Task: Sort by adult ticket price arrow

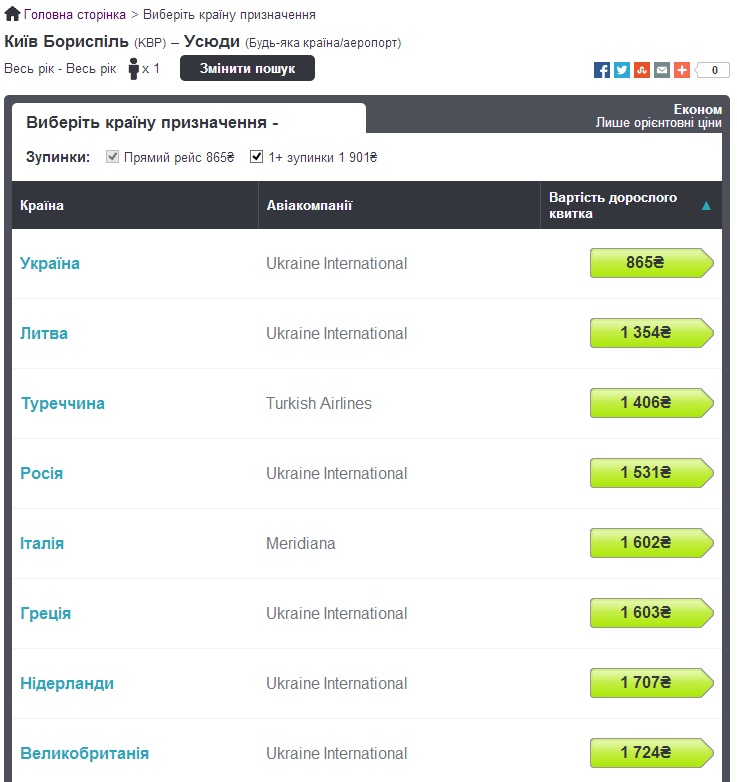Action: 706,206
